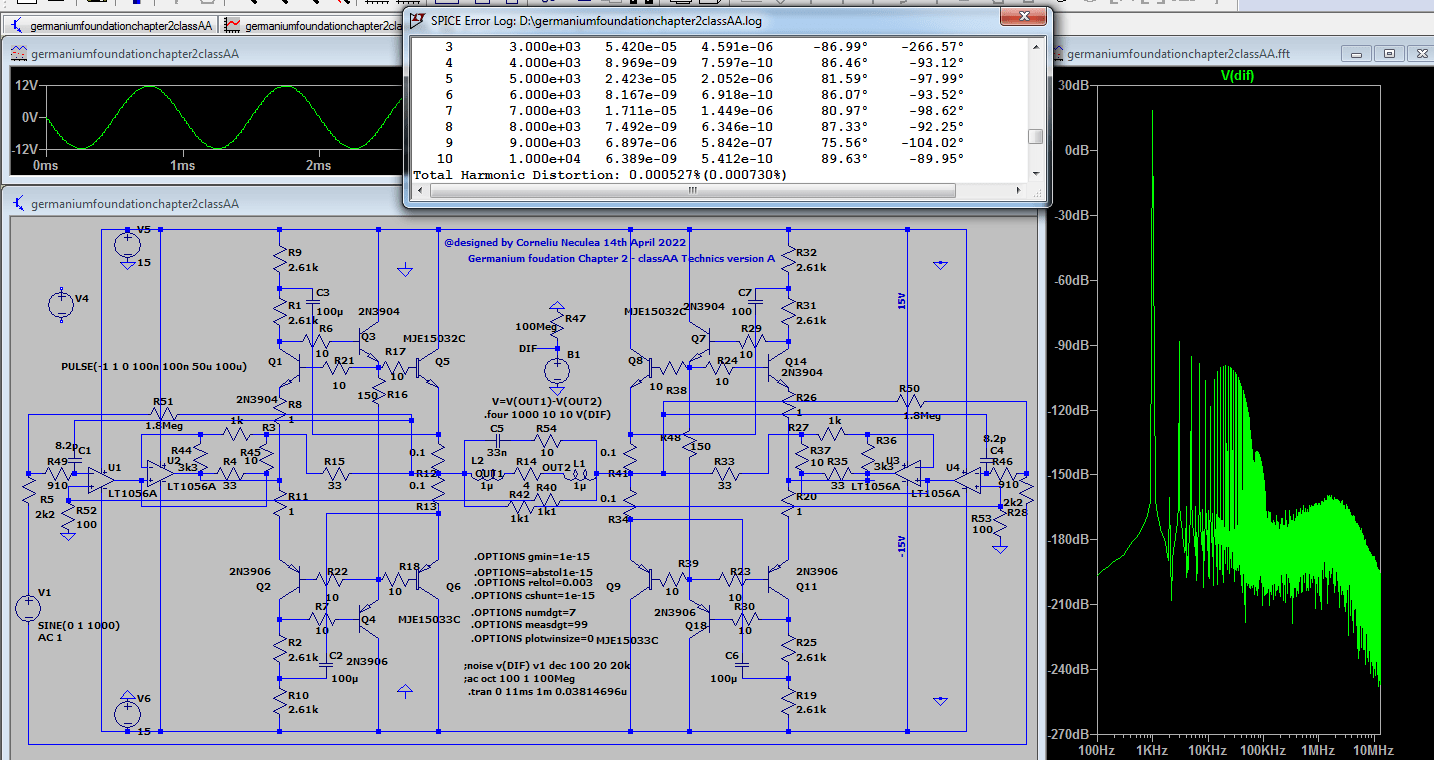Minimize the germaniumfoundationchapter2classAA.fft window
Screen dimensions: 1434x760
pos(1357,54)
